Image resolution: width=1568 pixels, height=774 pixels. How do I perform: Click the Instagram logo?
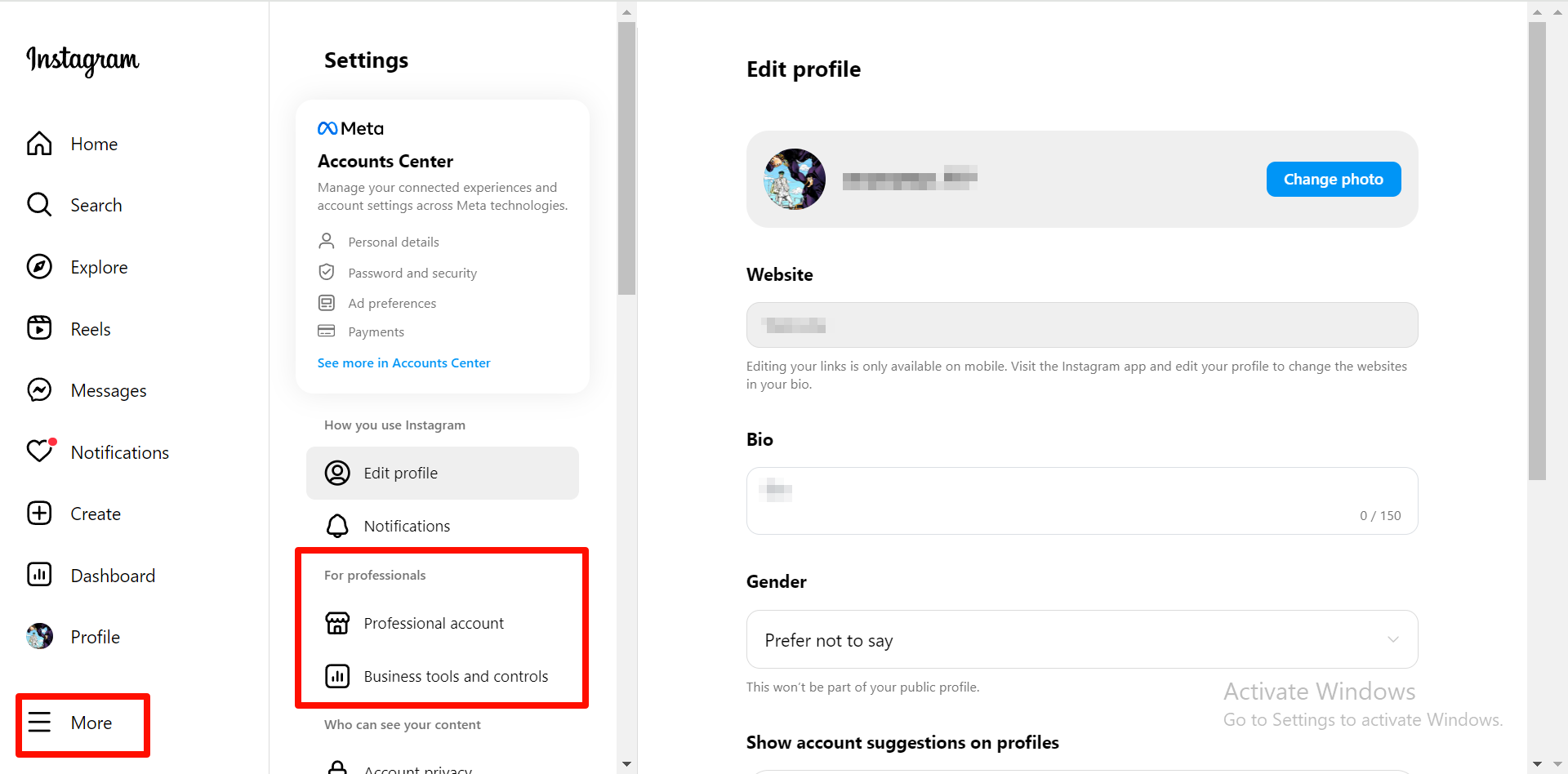point(82,60)
